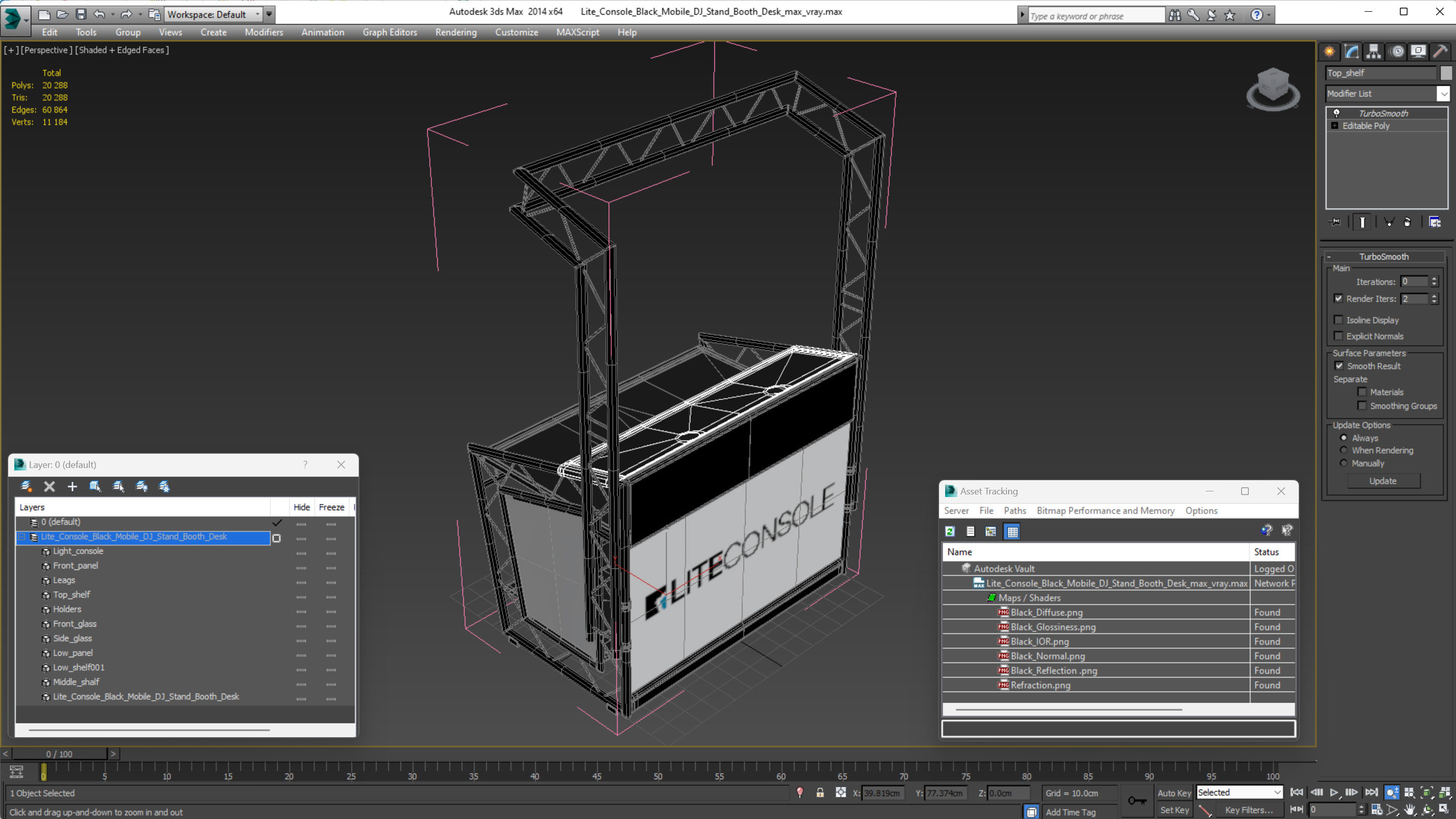Image resolution: width=1456 pixels, height=819 pixels.
Task: Click the Set Keys key icon
Action: [x=1137, y=800]
